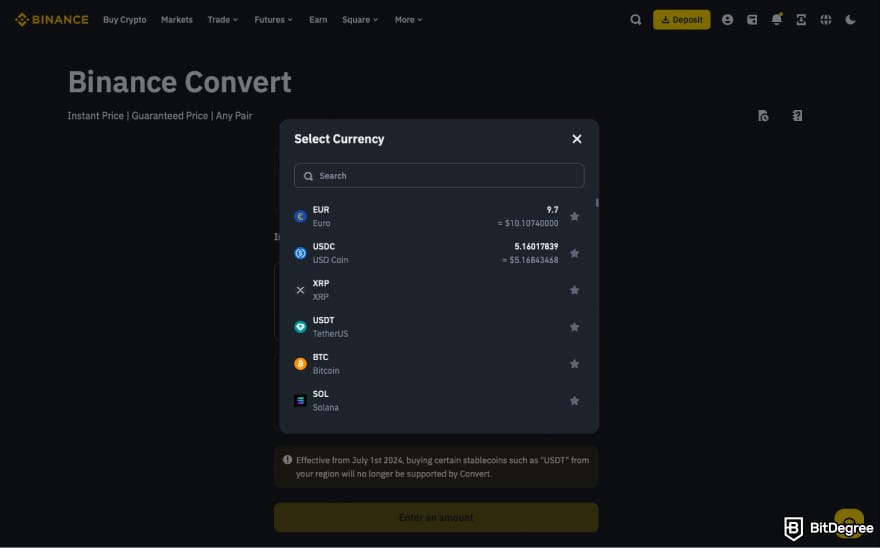This screenshot has height=548, width=880.
Task: Click the globe language icon
Action: (826, 19)
